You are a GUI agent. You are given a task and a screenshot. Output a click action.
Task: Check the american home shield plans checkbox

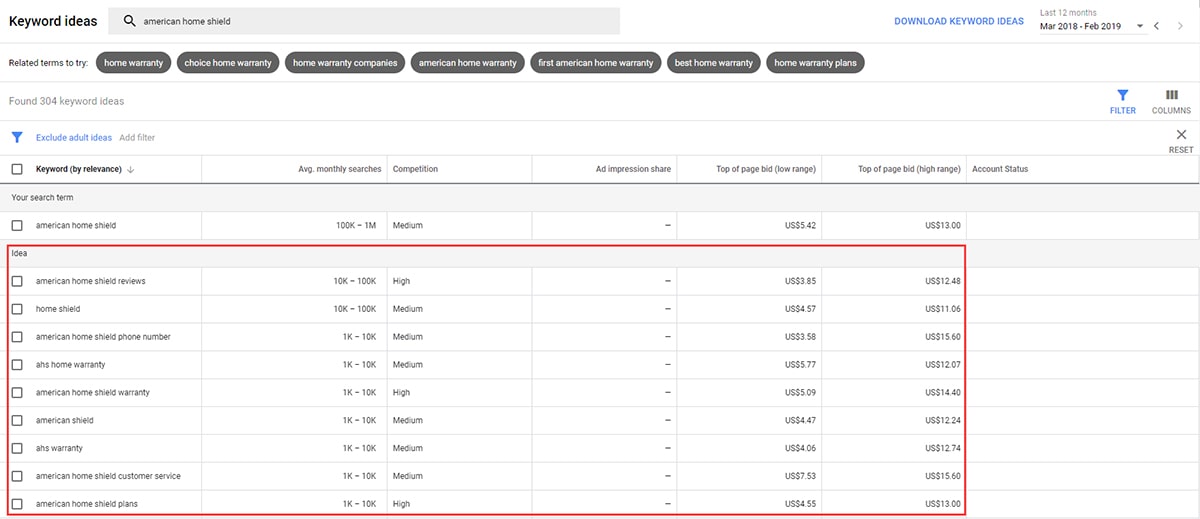(17, 504)
